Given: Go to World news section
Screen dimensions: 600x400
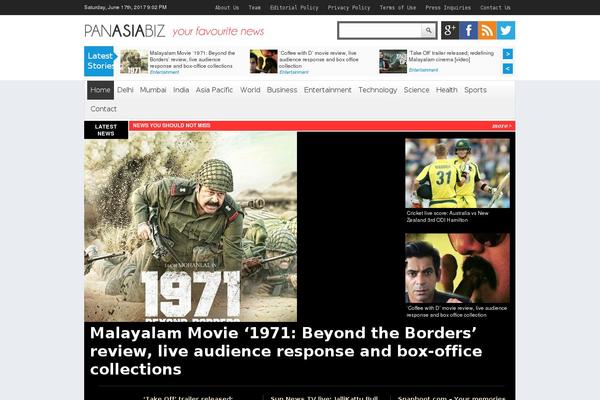Looking at the screenshot, I should [250, 90].
